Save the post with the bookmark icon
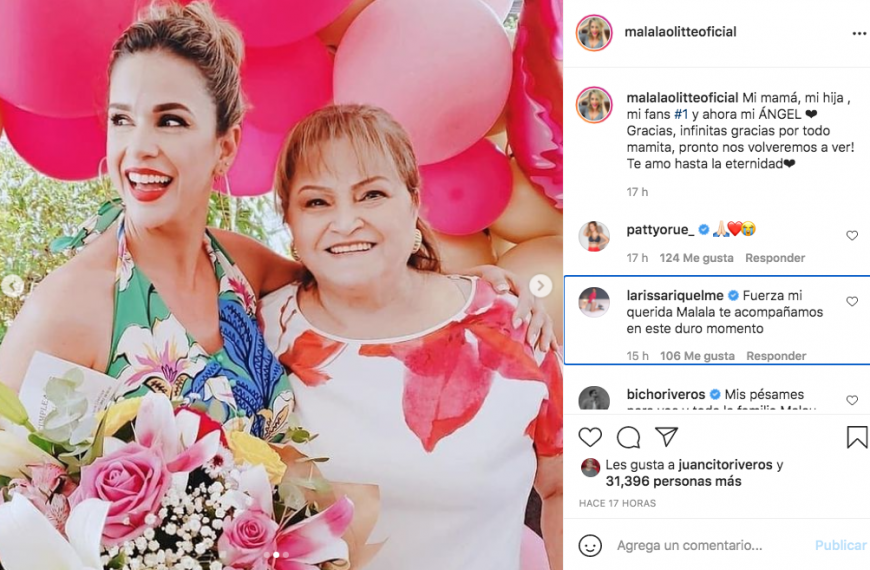The width and height of the screenshot is (870, 570). coord(857,437)
